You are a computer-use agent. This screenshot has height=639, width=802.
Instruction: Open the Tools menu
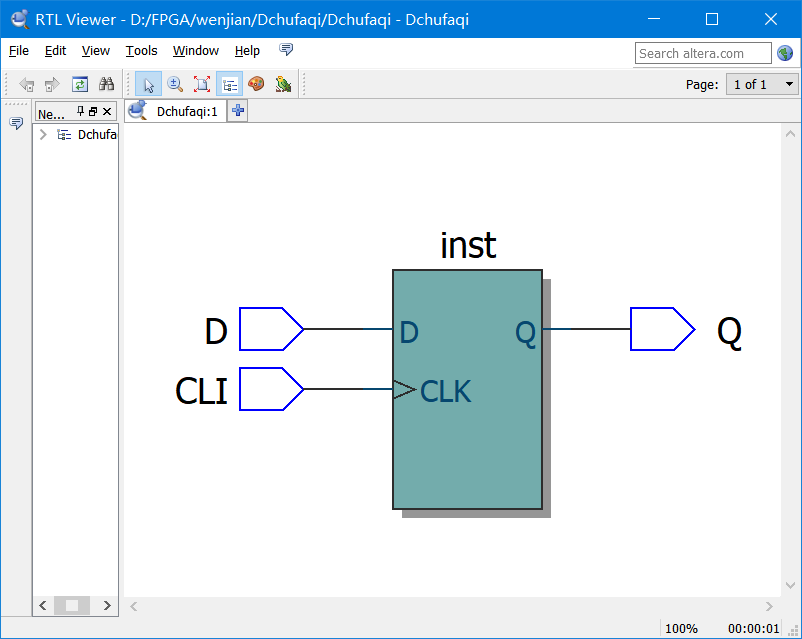tap(141, 50)
